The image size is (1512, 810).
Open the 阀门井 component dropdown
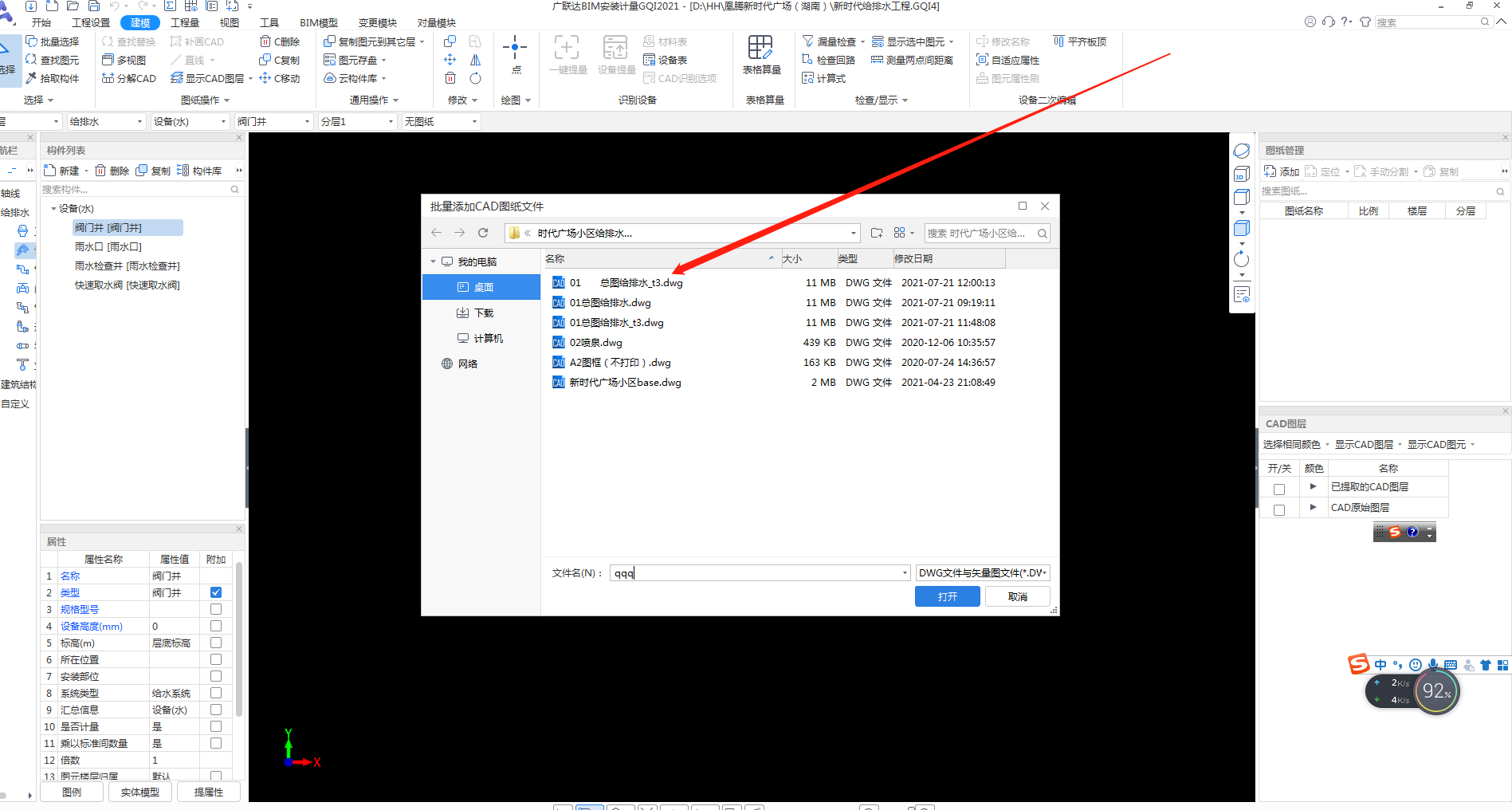(x=273, y=121)
